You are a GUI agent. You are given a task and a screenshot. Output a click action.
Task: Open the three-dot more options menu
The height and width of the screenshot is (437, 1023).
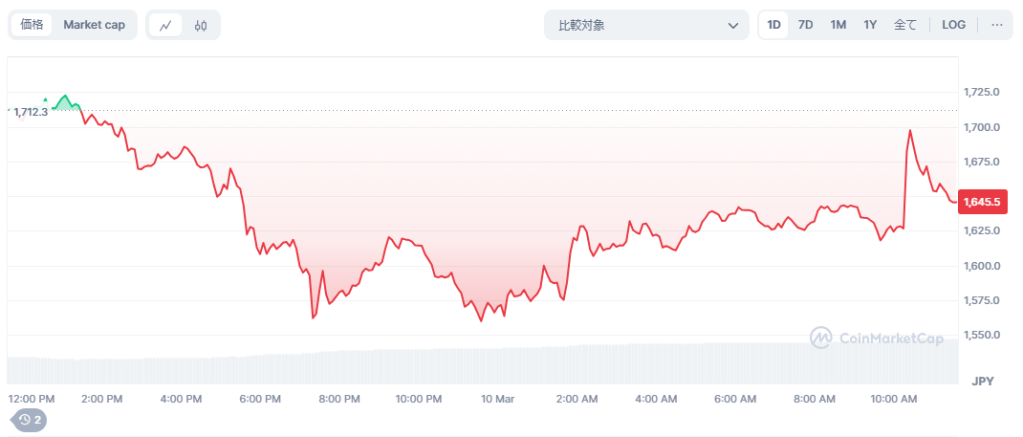996,25
